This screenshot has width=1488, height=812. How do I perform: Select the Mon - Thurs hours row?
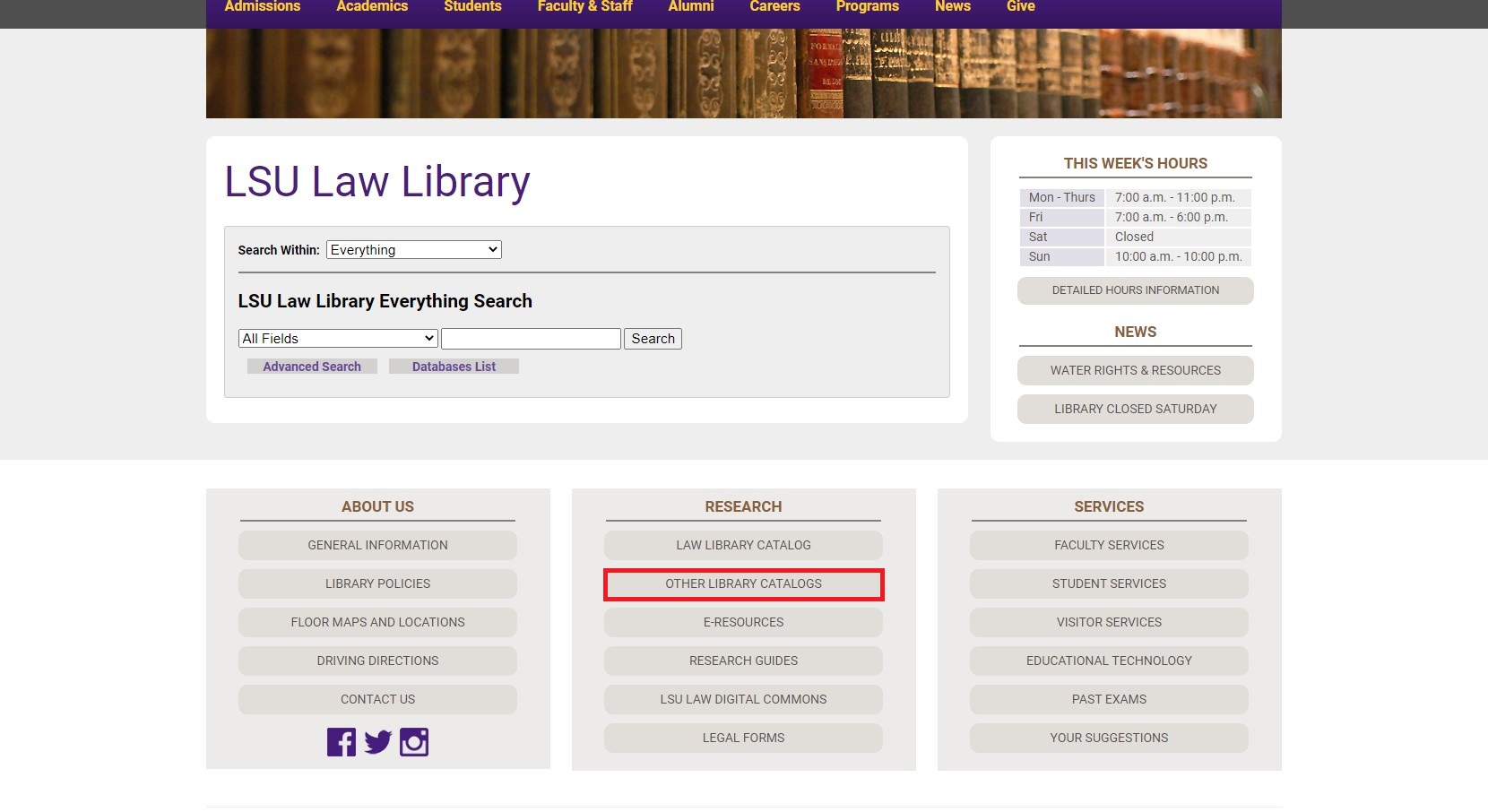(1135, 197)
